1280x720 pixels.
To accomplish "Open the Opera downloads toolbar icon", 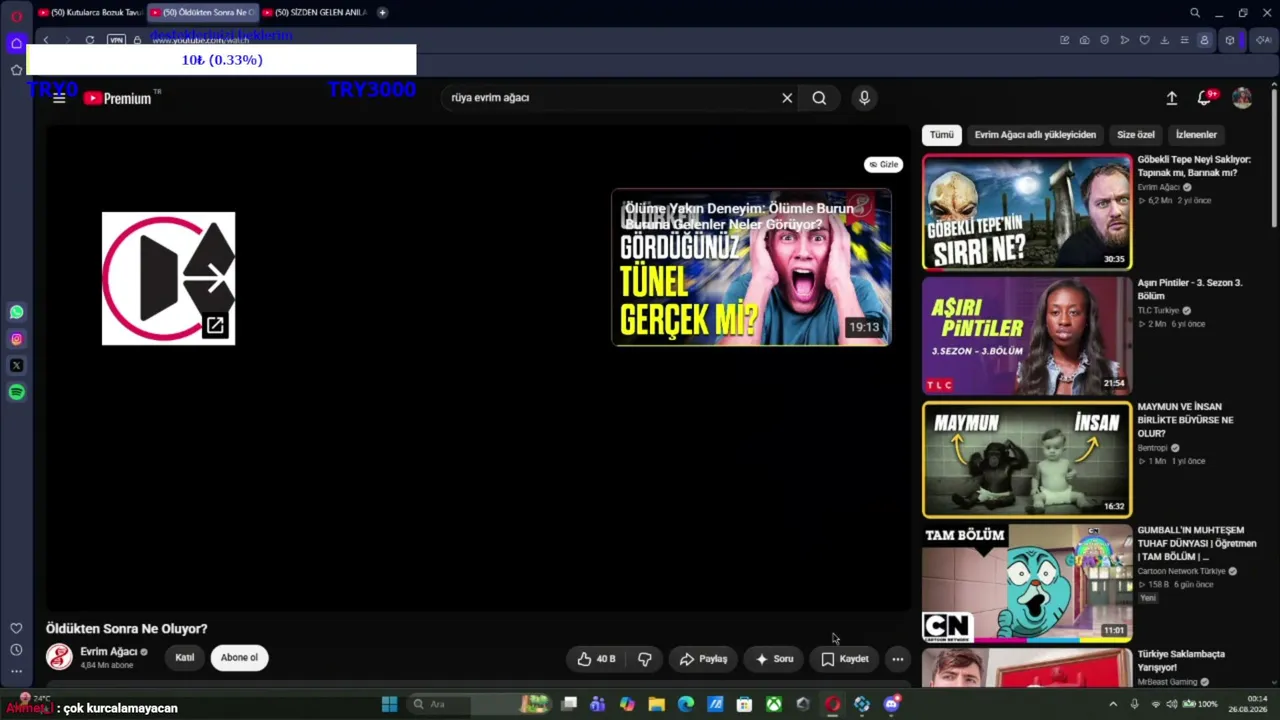I will click(x=1164, y=40).
